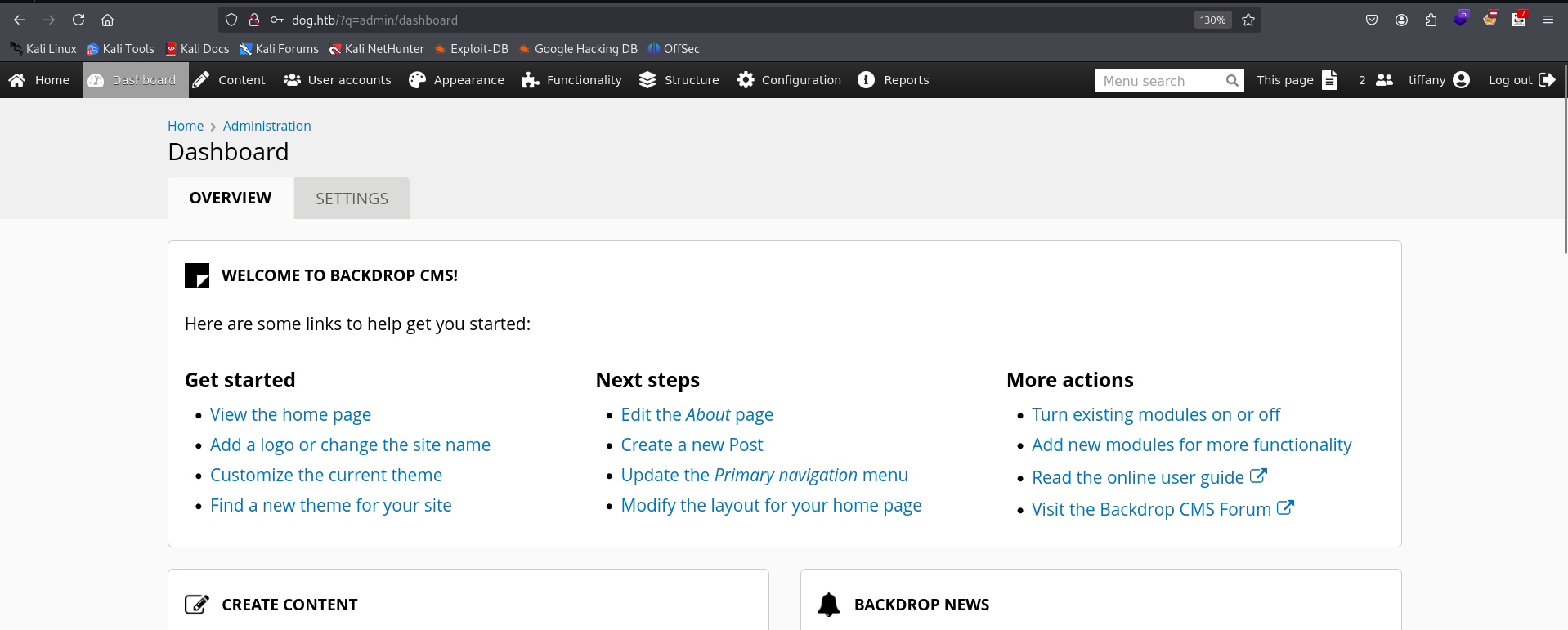This screenshot has height=630, width=1568.
Task: Click Create a new Post link
Action: (692, 445)
